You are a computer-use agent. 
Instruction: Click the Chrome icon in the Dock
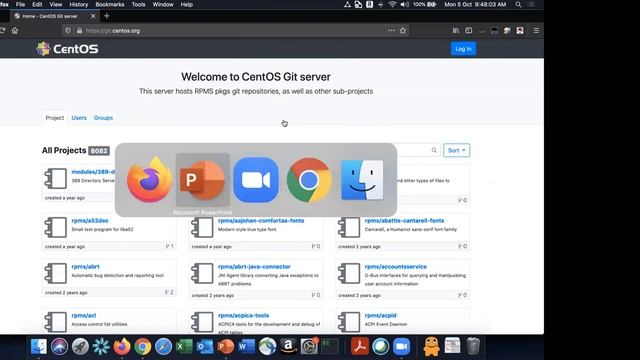(x=142, y=347)
